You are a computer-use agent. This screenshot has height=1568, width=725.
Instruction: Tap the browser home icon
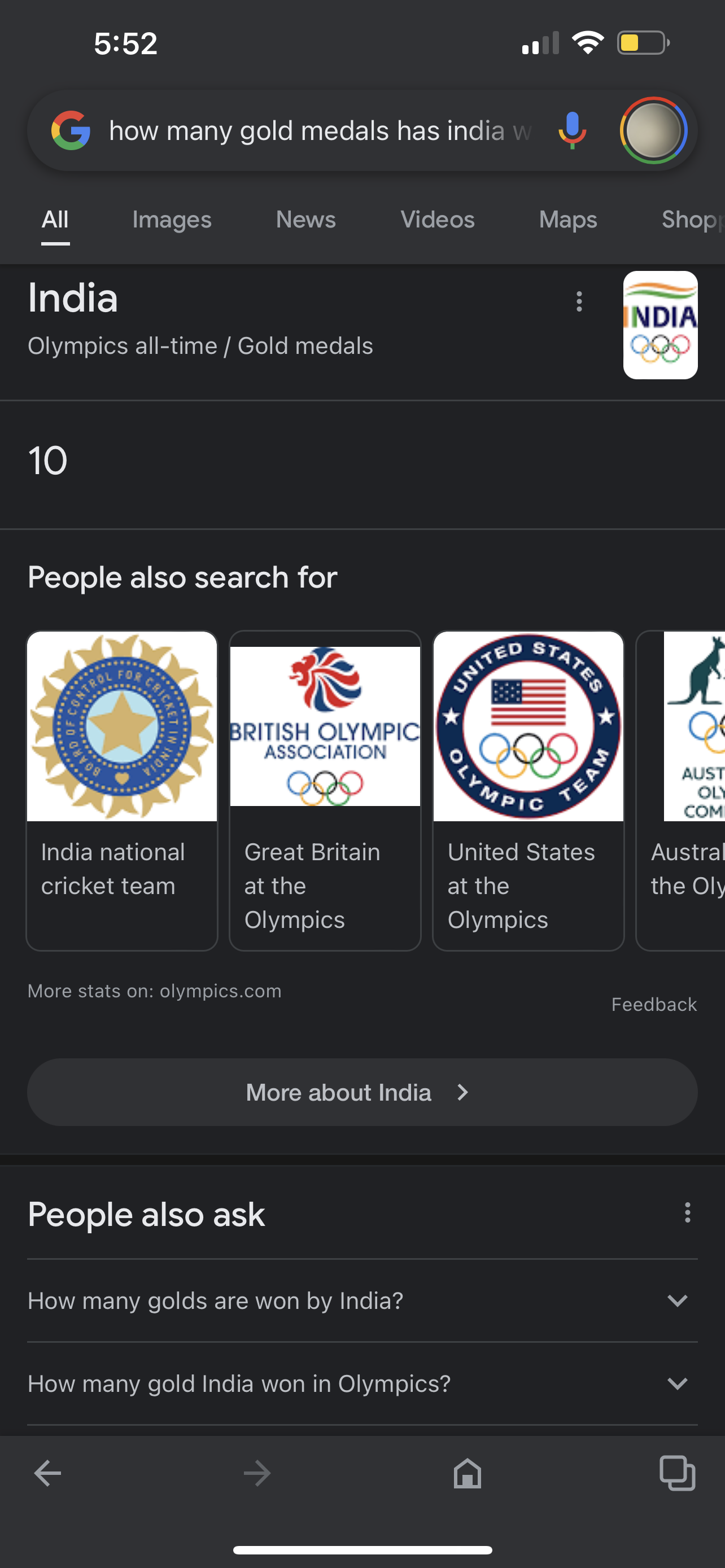coord(467,1474)
